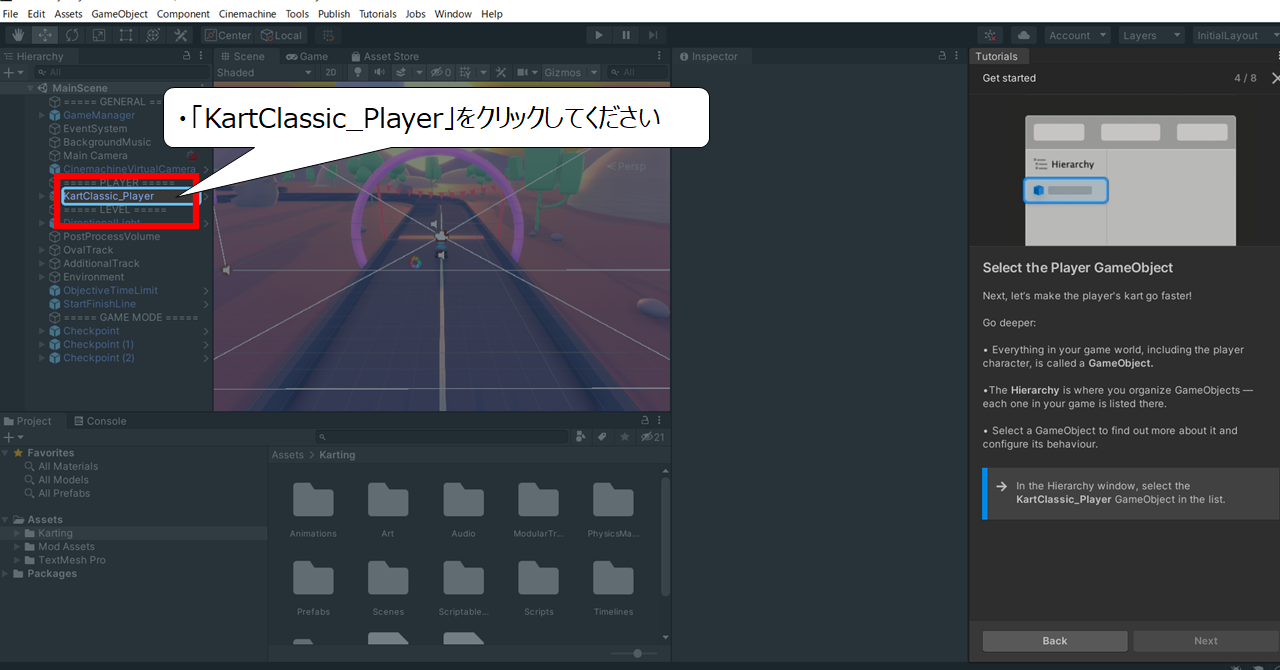Open the GameObject menu
Screen dimensions: 1280x670
pyautogui.click(x=119, y=14)
